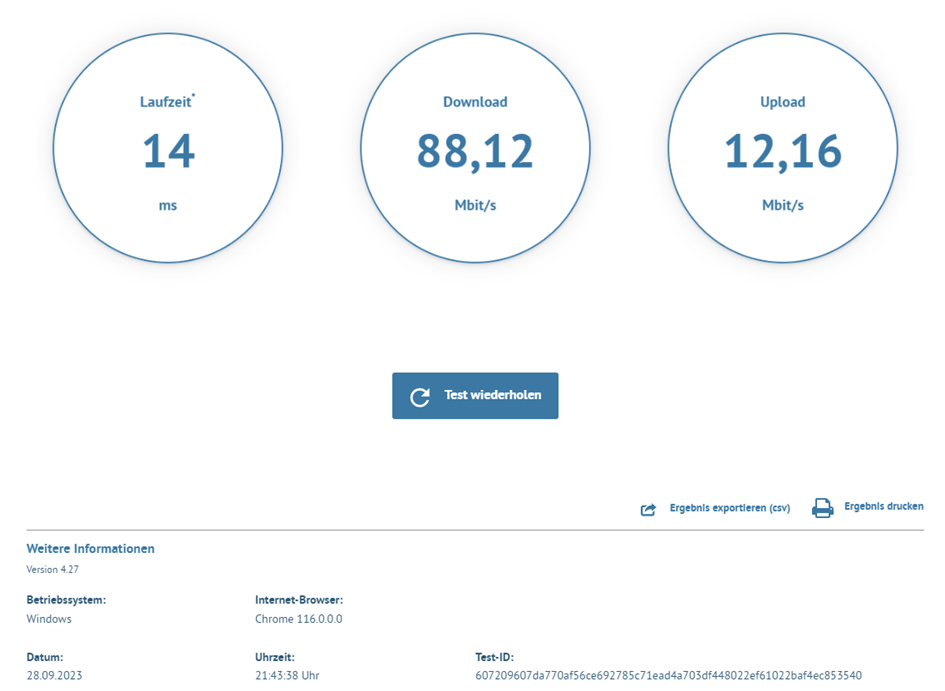
Task: Select upload value 12,16
Action: (x=782, y=152)
